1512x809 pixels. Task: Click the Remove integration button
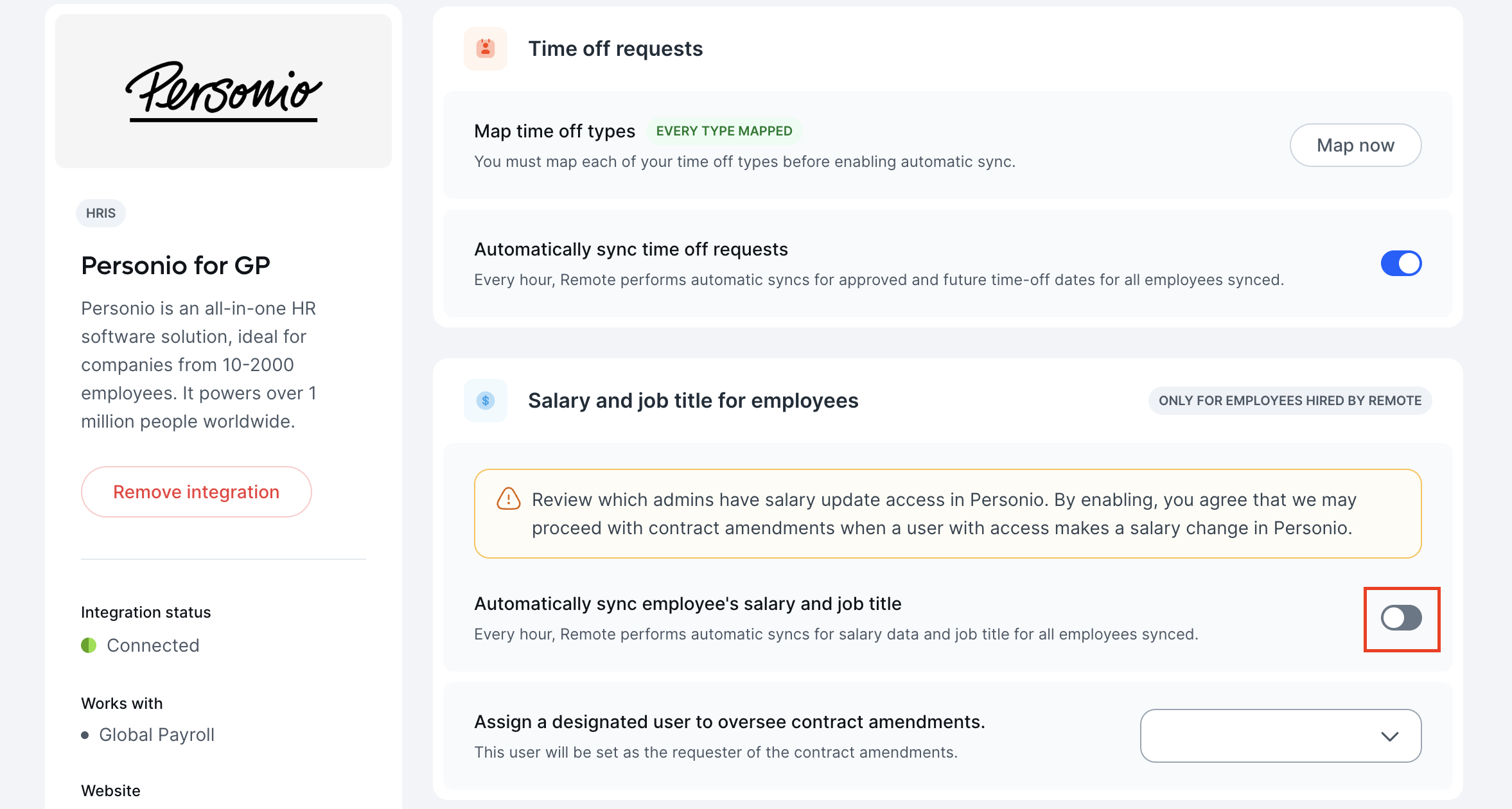click(x=197, y=492)
